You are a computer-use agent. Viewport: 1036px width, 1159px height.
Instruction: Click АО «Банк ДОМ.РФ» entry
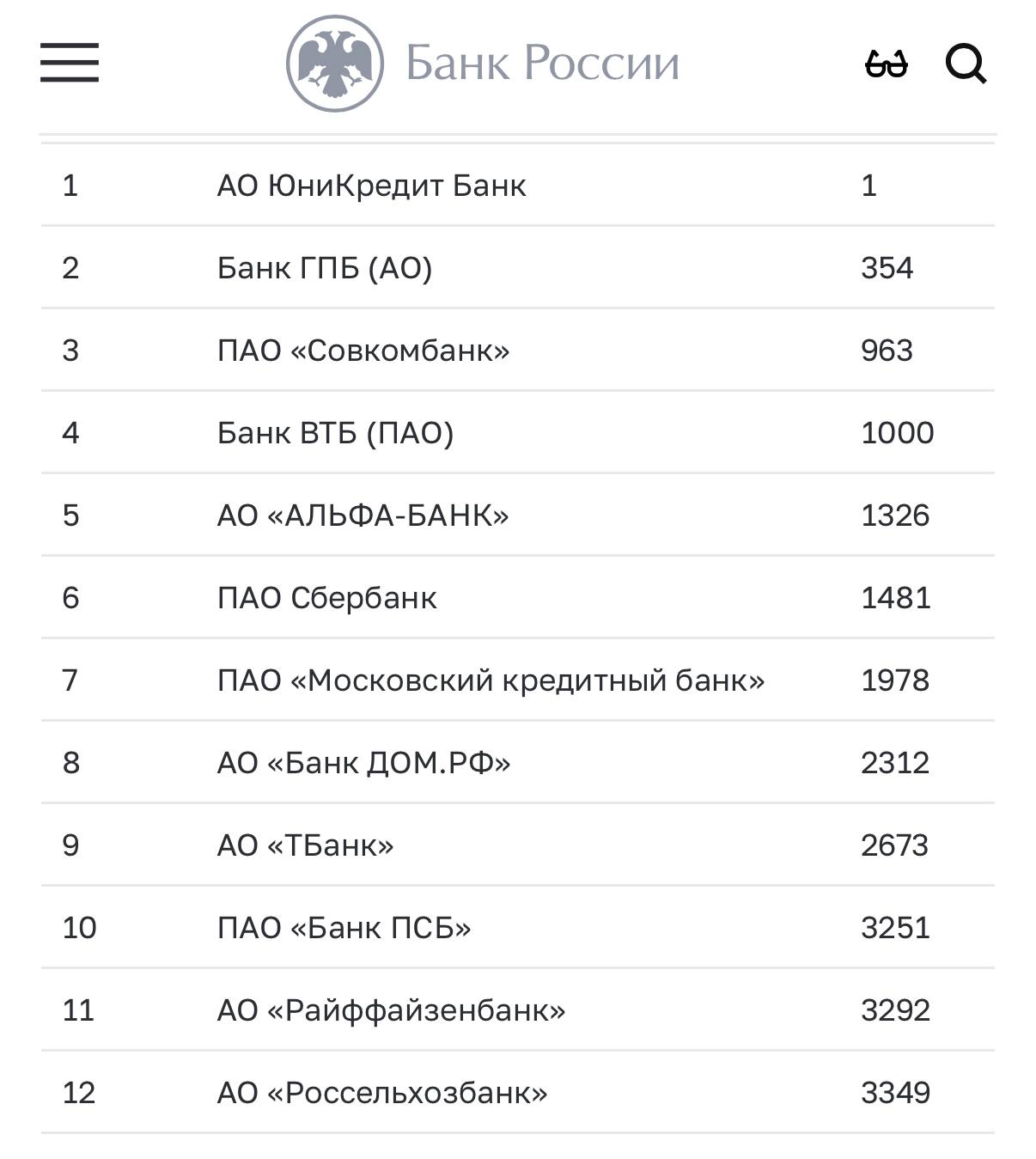[x=363, y=763]
